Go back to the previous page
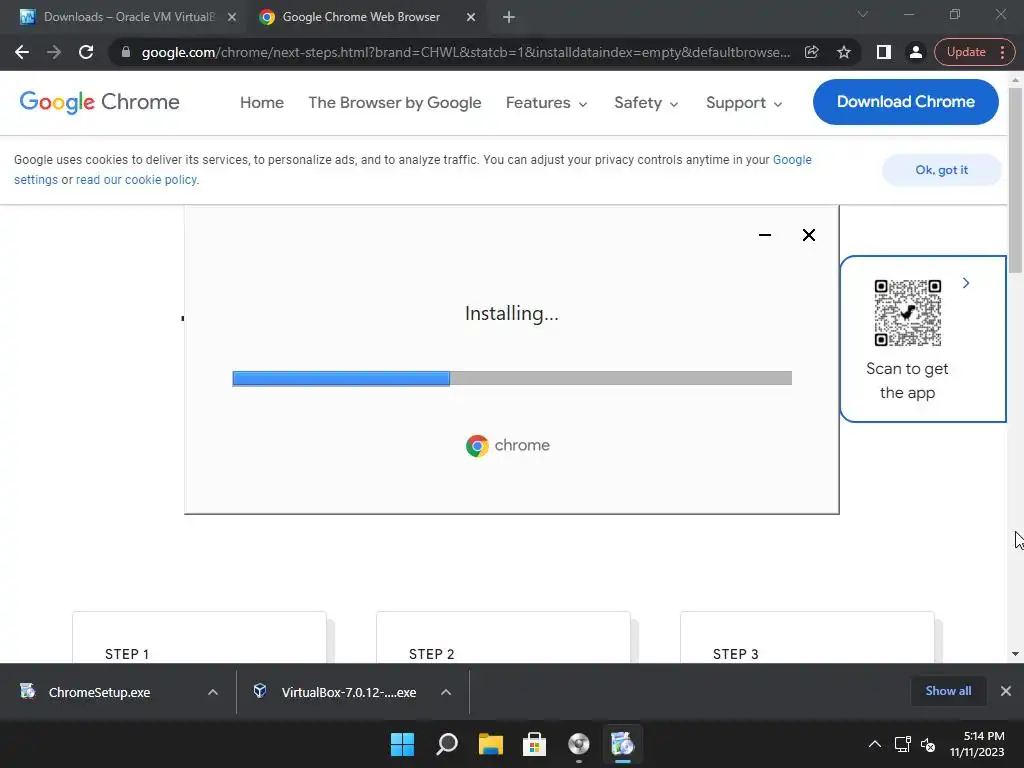1024x768 pixels. tap(22, 52)
